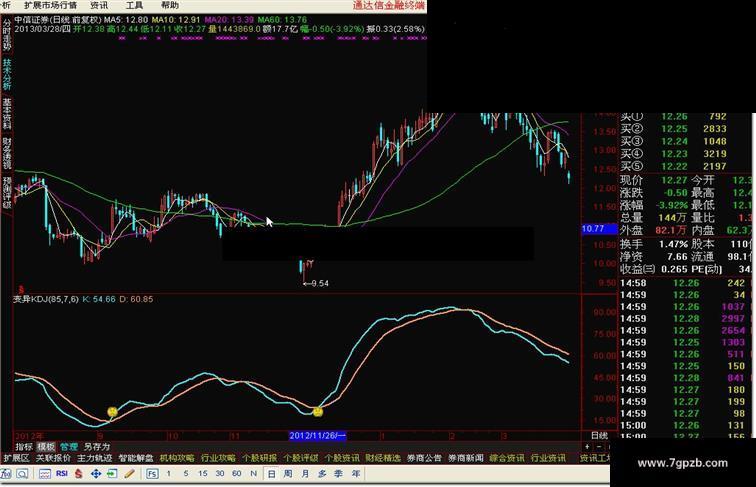Open the 行业攻略 tab
Viewport: 756px width, 487px height.
tap(218, 458)
